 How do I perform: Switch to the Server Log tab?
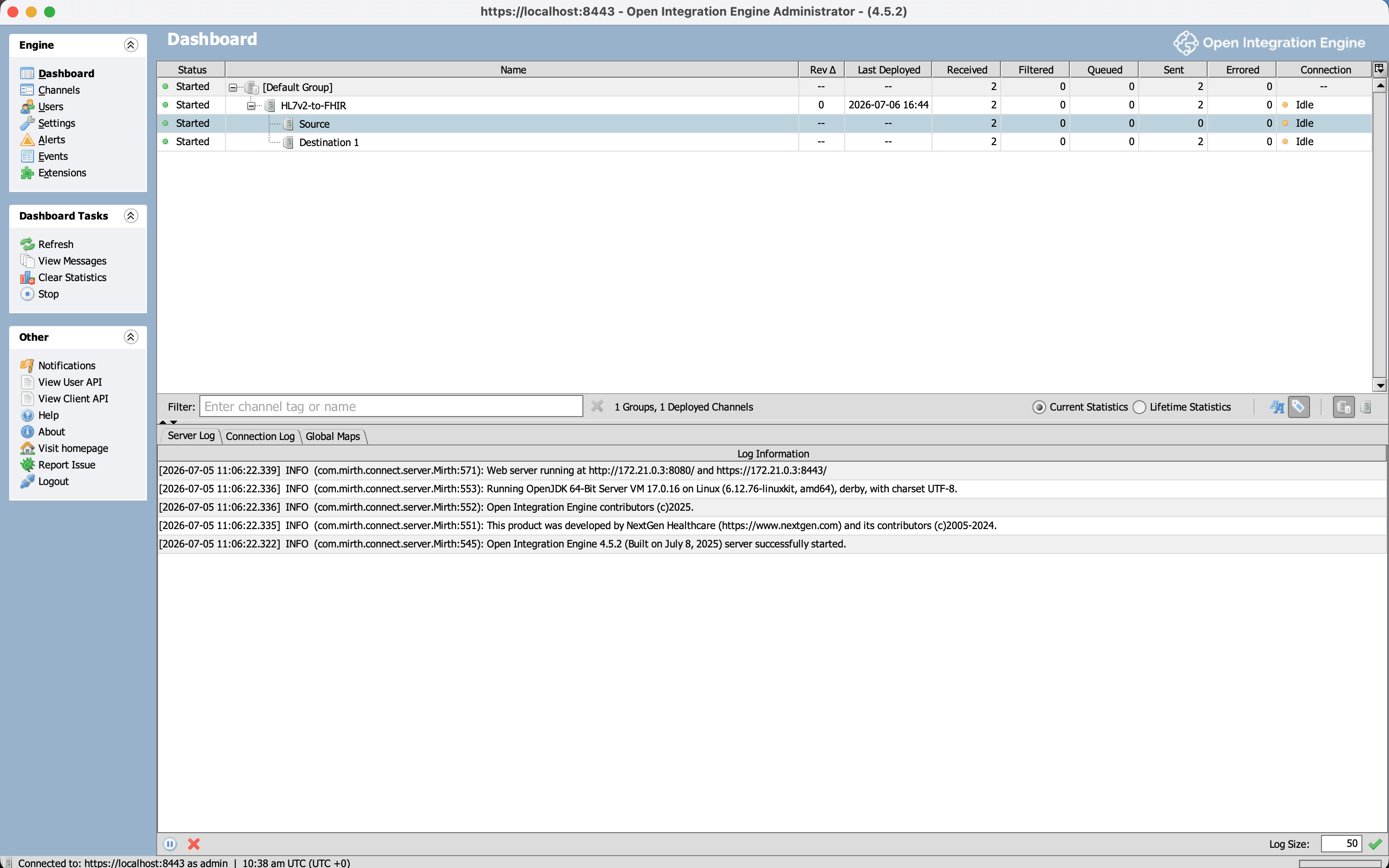pyautogui.click(x=191, y=436)
